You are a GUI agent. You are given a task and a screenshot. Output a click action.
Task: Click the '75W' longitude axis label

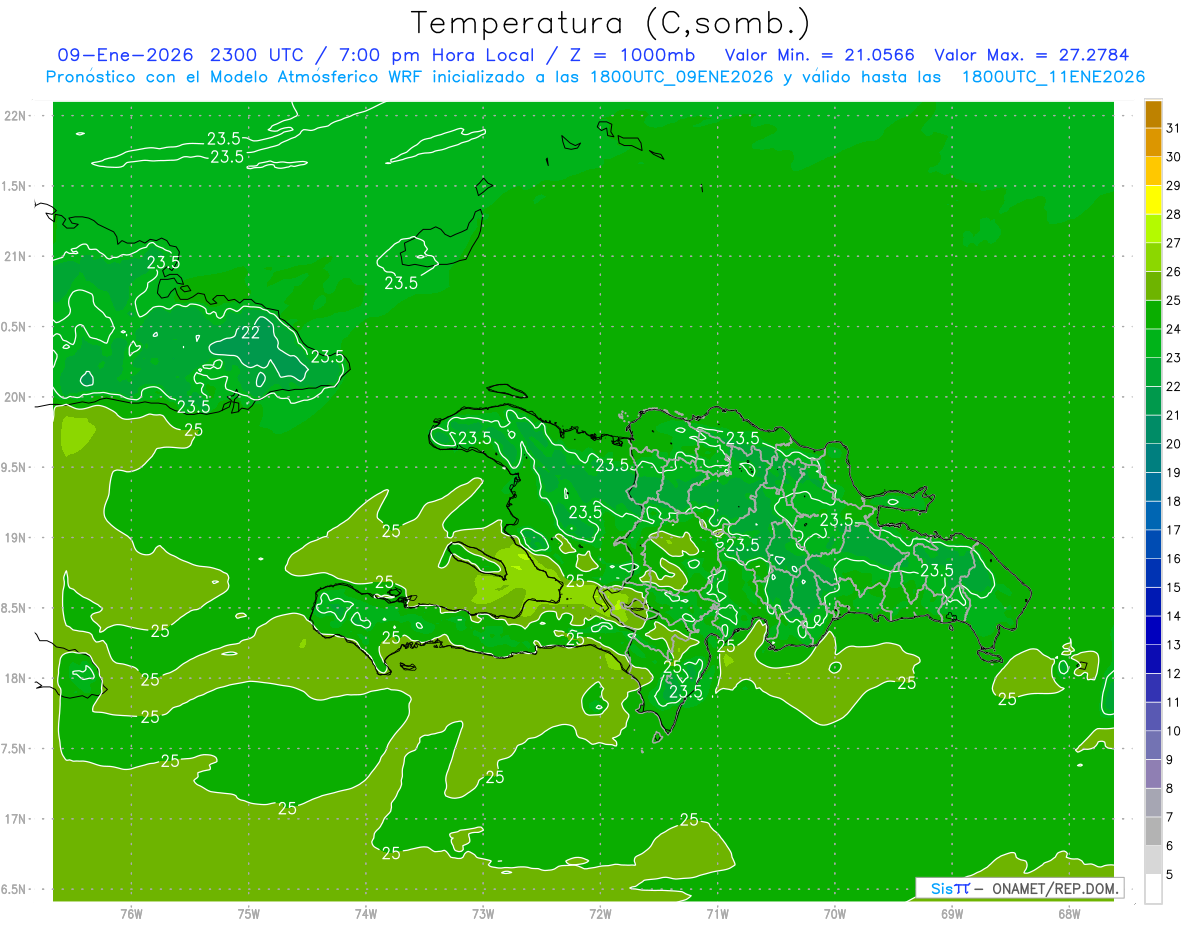point(249,914)
